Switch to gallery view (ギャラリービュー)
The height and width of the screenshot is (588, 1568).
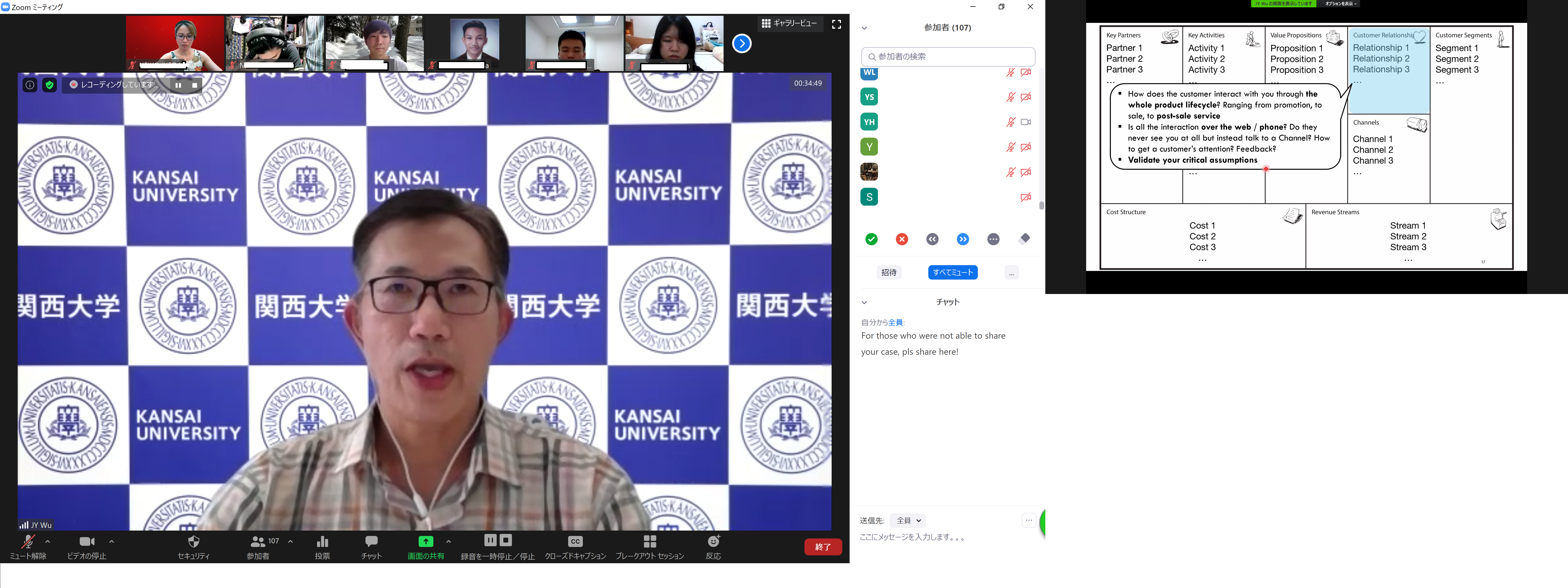[789, 23]
